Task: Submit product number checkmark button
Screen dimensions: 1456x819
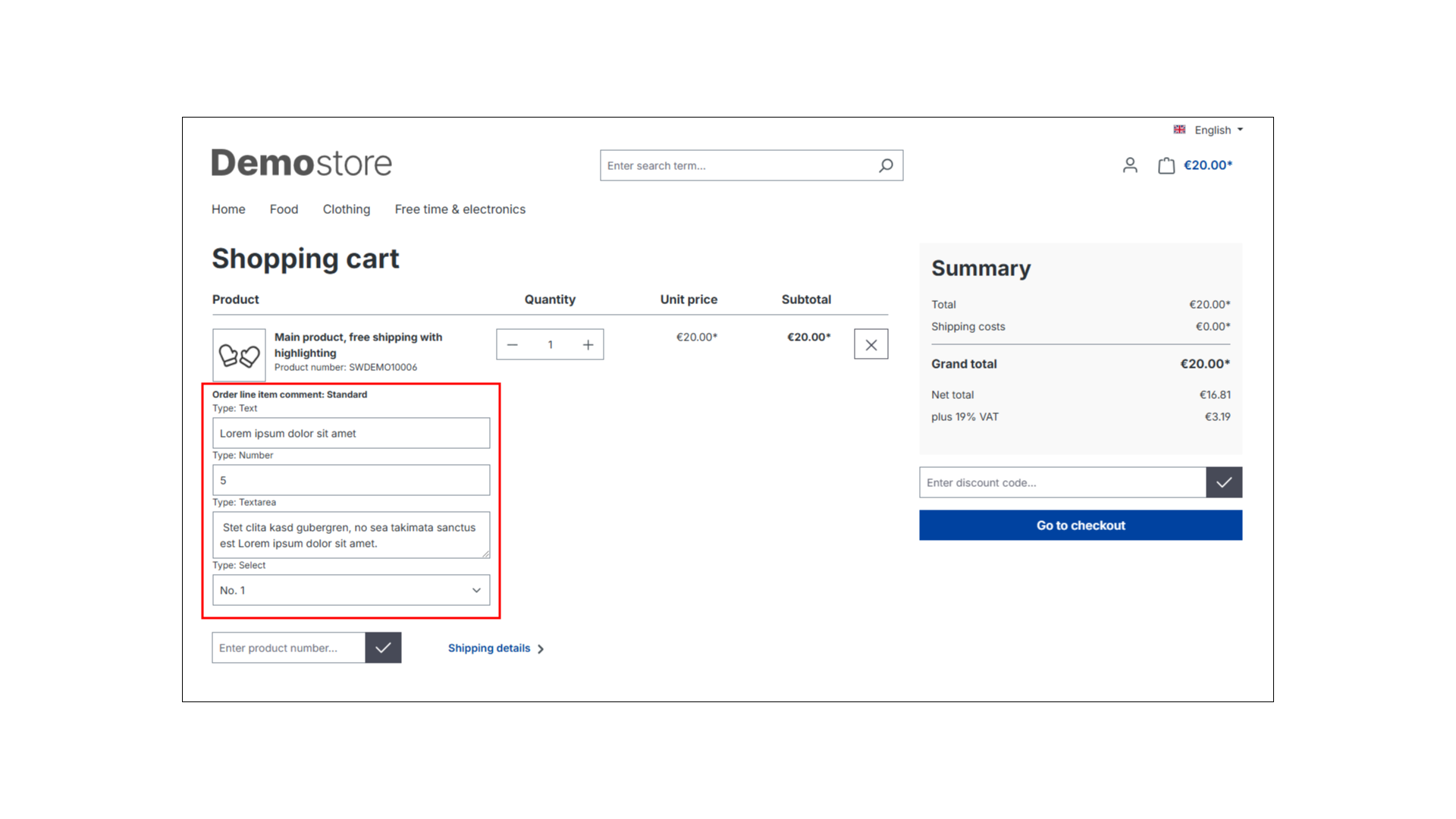Action: pyautogui.click(x=383, y=648)
